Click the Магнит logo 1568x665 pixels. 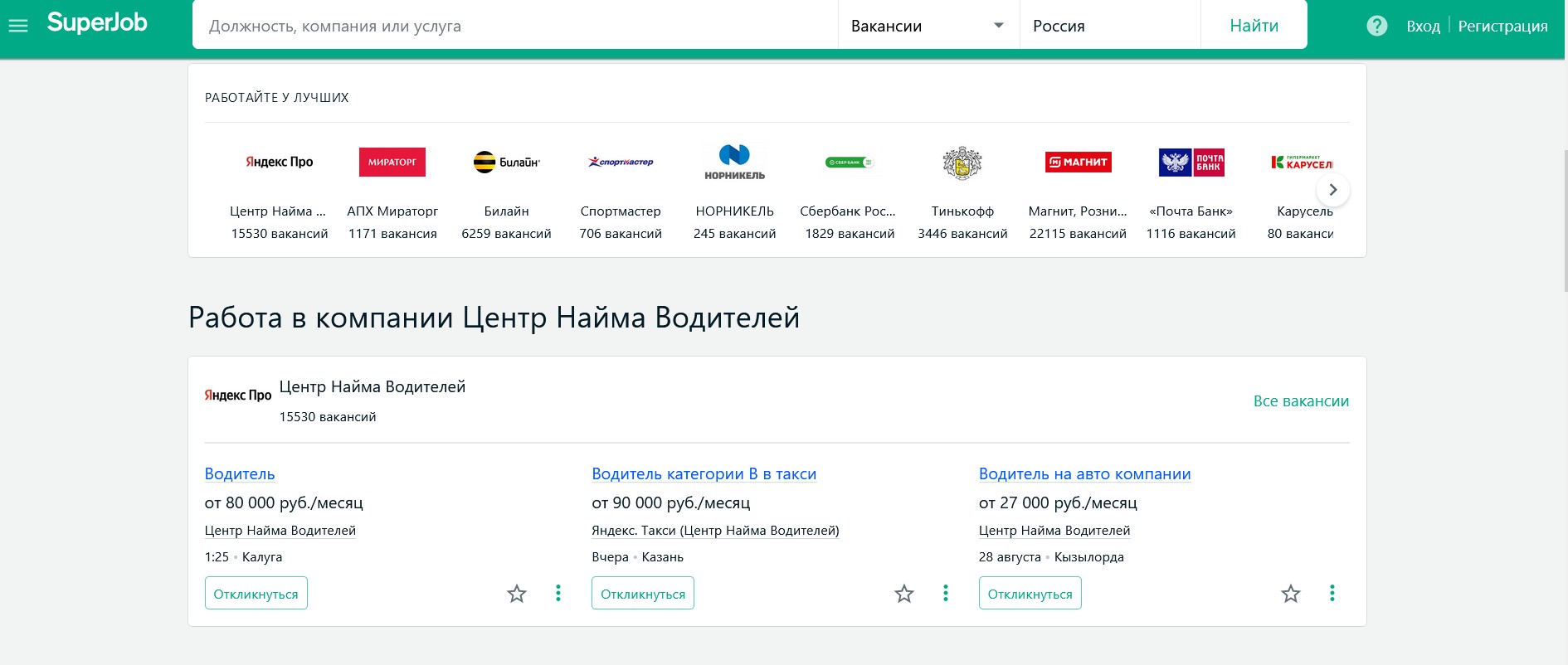click(x=1079, y=162)
